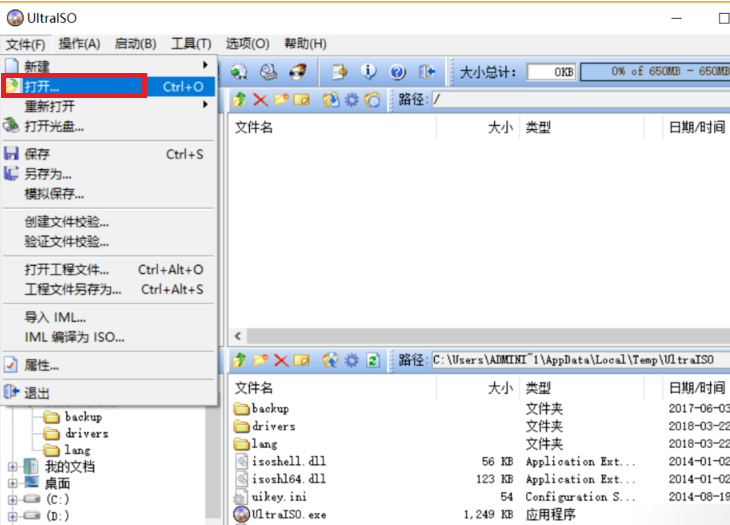Open the 启动(B) menu
This screenshot has width=730, height=525.
point(135,44)
